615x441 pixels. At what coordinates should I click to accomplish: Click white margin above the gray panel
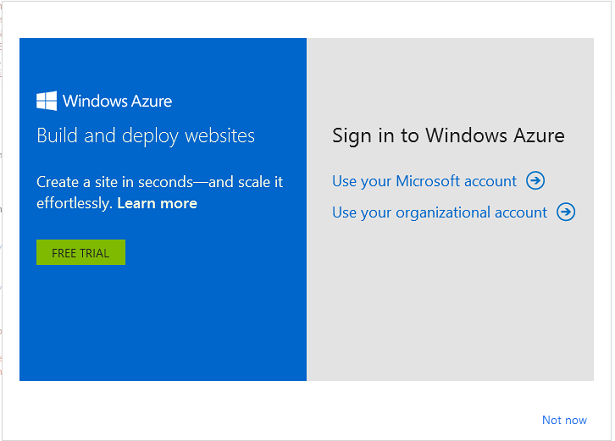click(450, 20)
